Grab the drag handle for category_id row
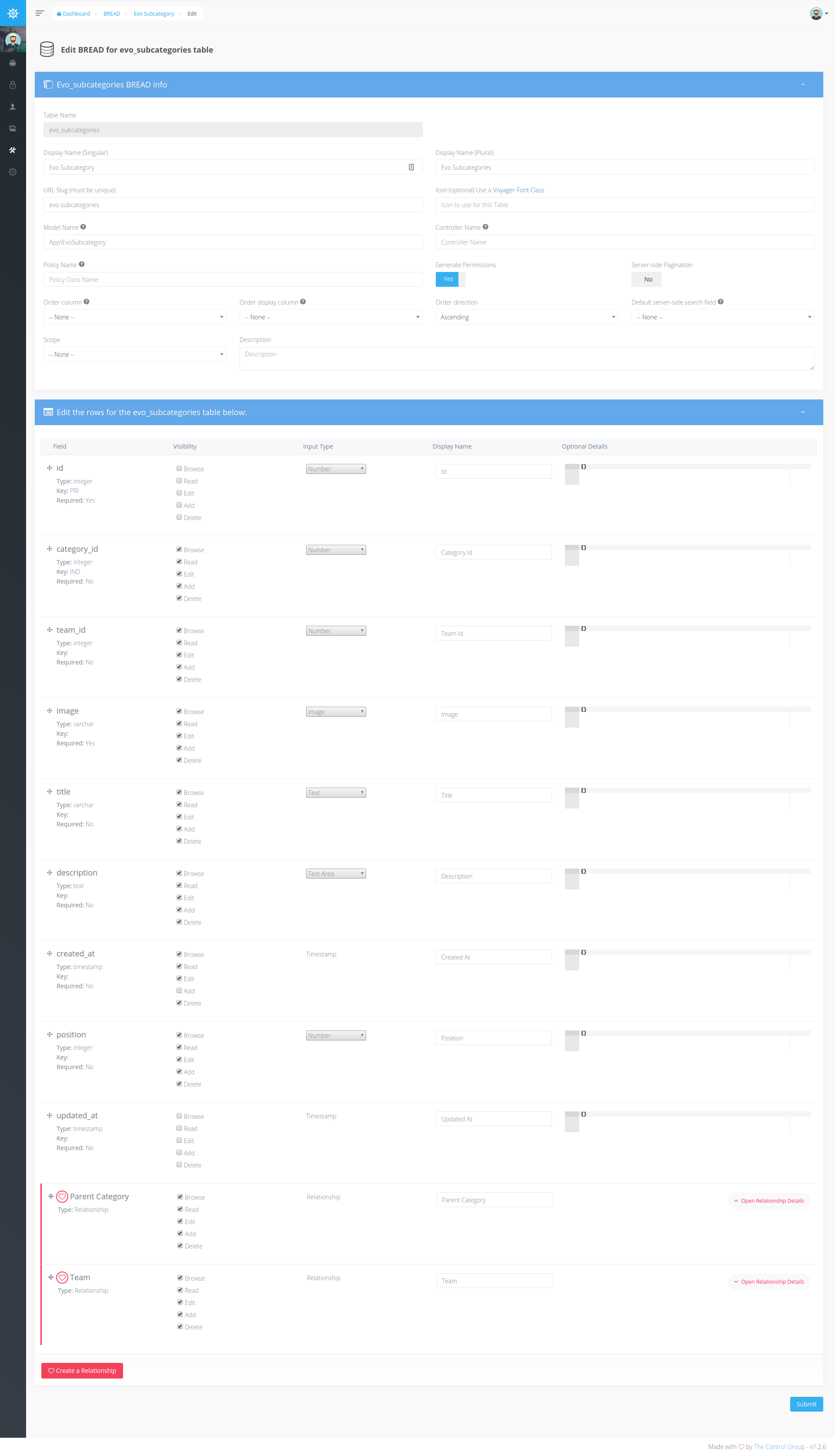Image resolution: width=835 pixels, height=1456 pixels. coord(49,549)
